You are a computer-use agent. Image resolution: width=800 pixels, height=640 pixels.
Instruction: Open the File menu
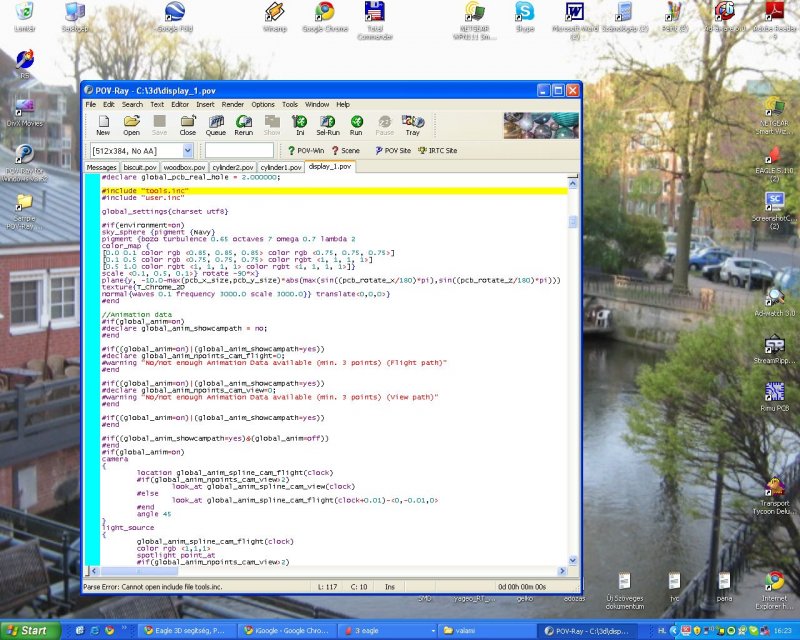[x=91, y=104]
